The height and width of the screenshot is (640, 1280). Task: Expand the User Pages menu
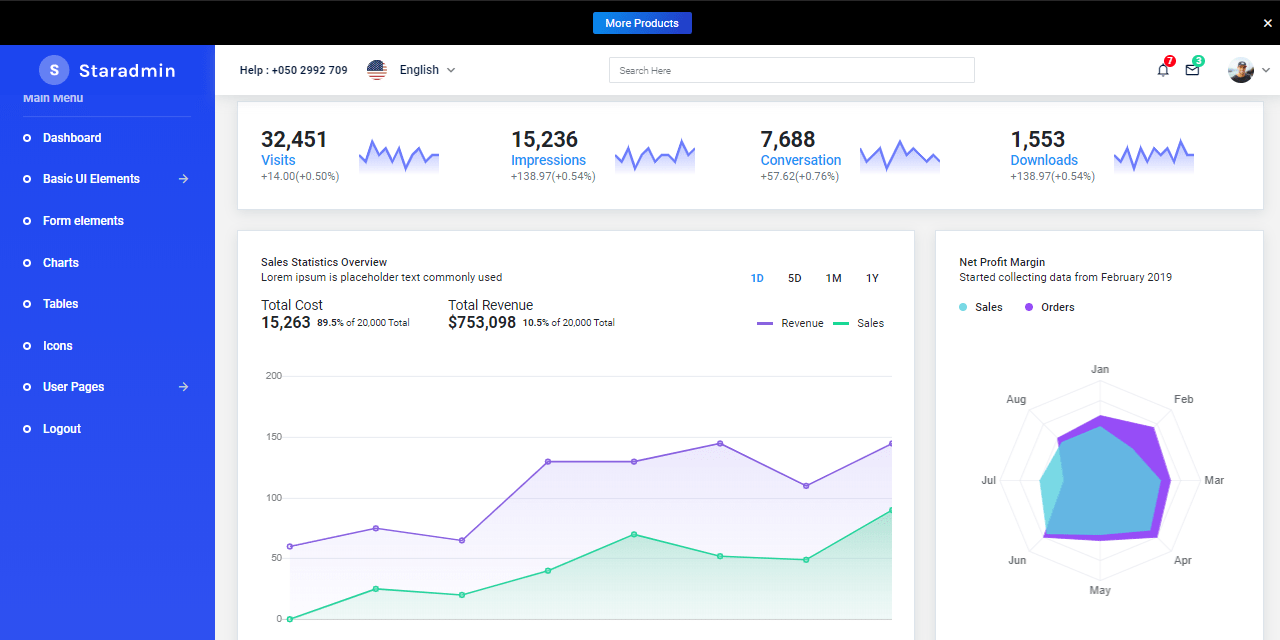(73, 386)
